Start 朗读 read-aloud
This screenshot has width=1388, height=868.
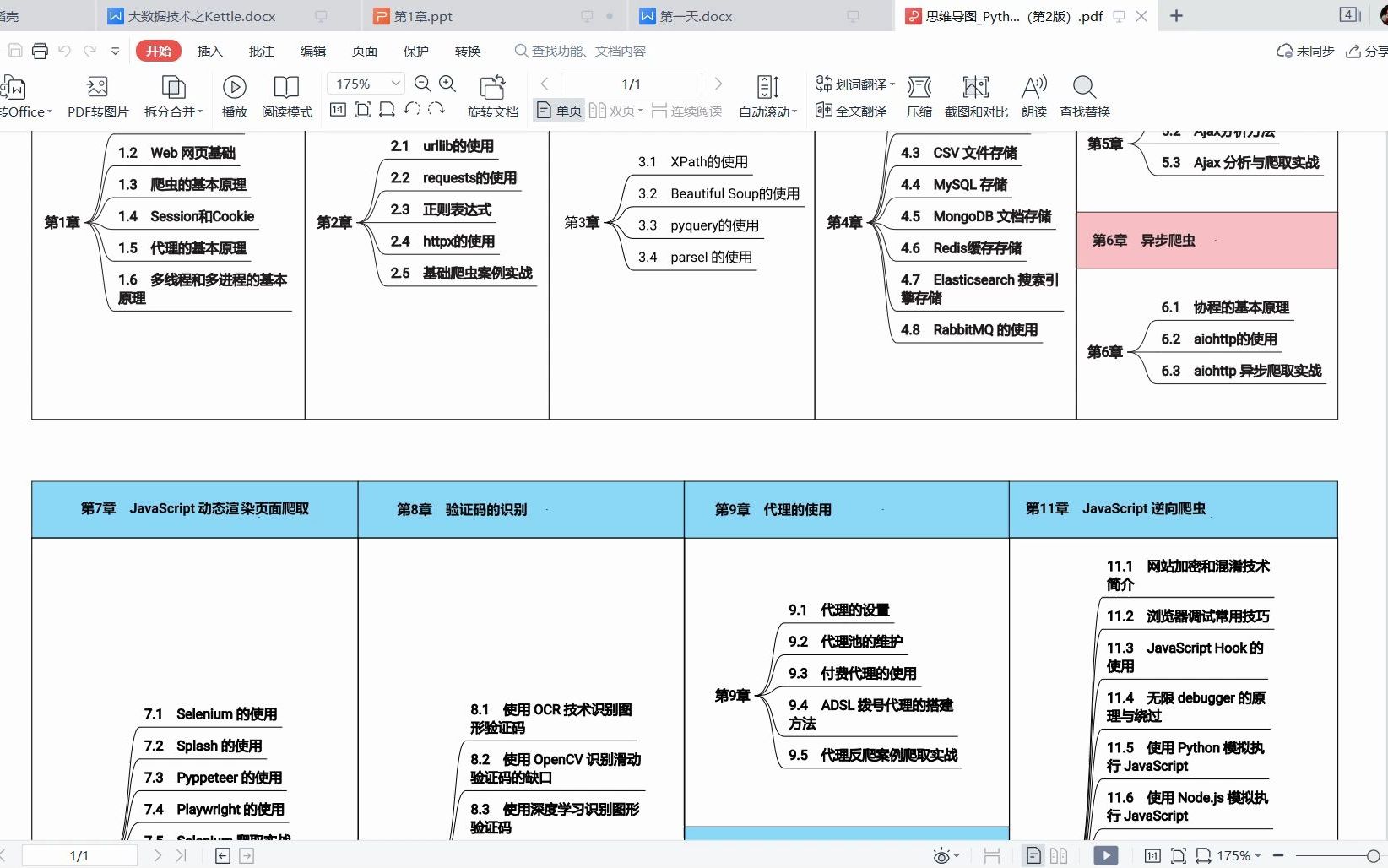(1033, 95)
